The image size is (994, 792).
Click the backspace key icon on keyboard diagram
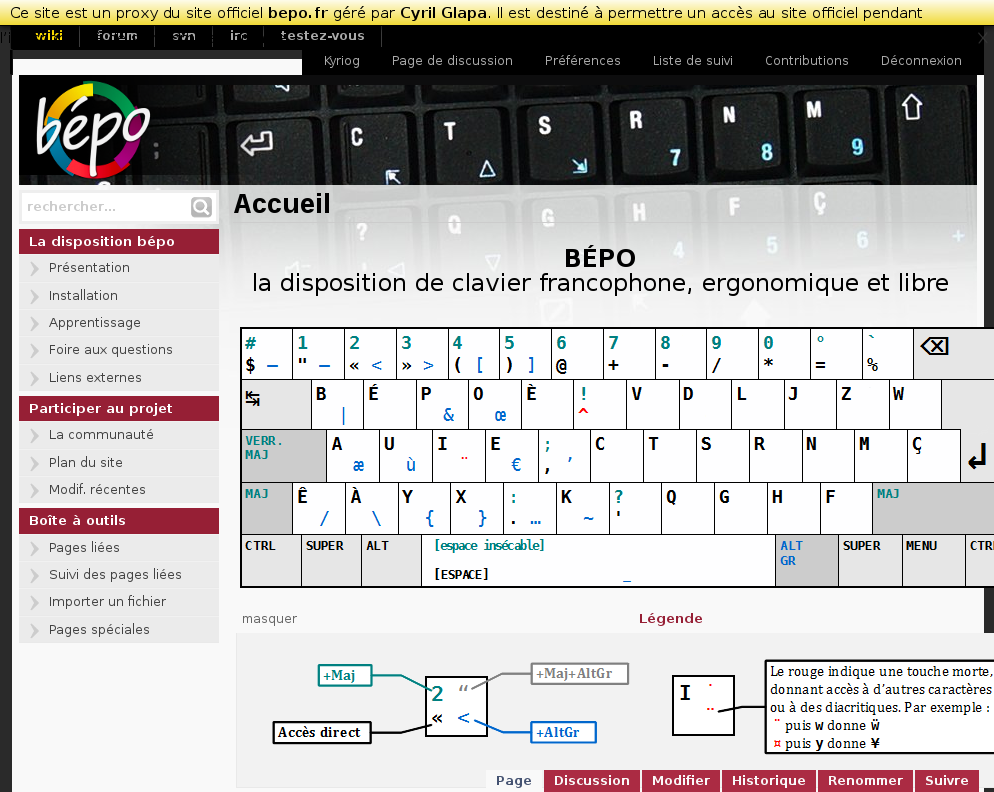(934, 346)
